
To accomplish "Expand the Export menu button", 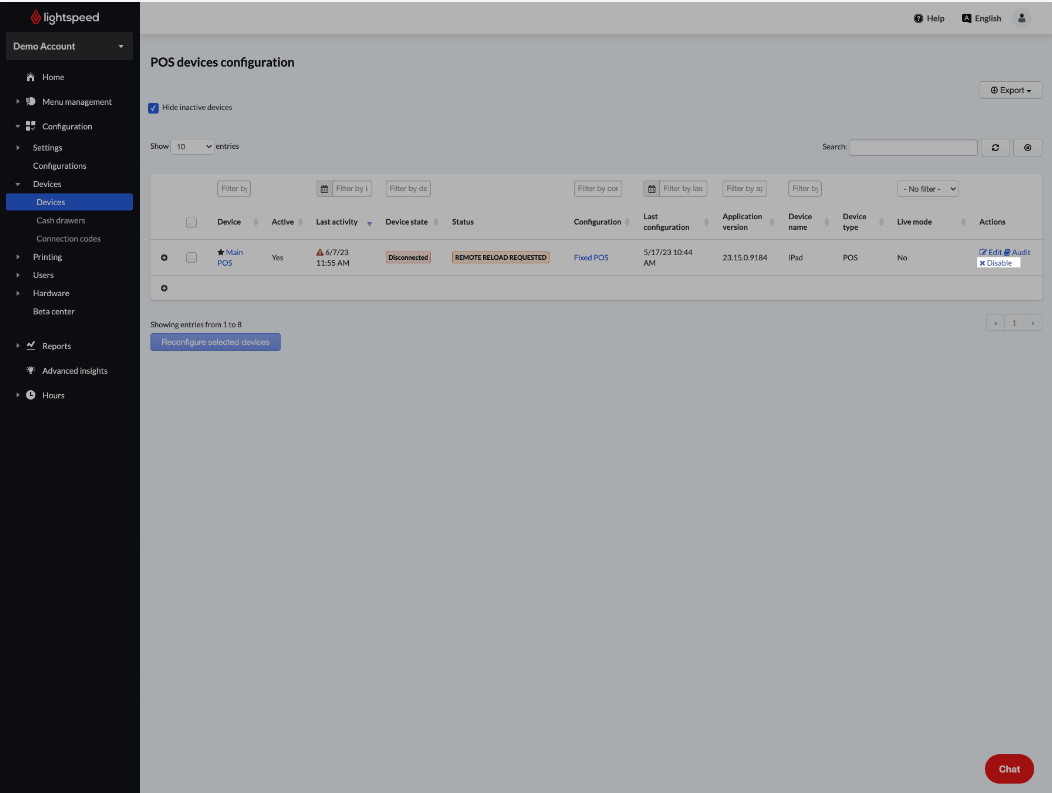I will [1010, 90].
